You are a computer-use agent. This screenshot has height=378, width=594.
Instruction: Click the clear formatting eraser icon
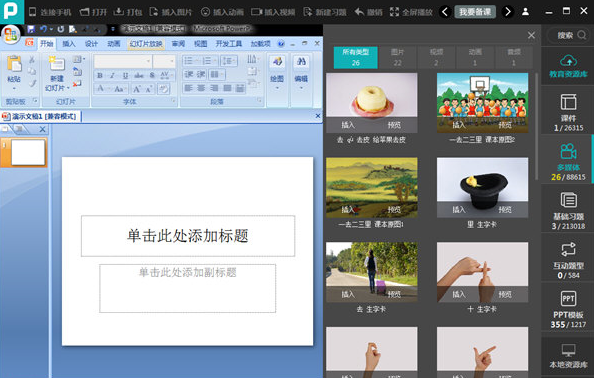point(164,89)
